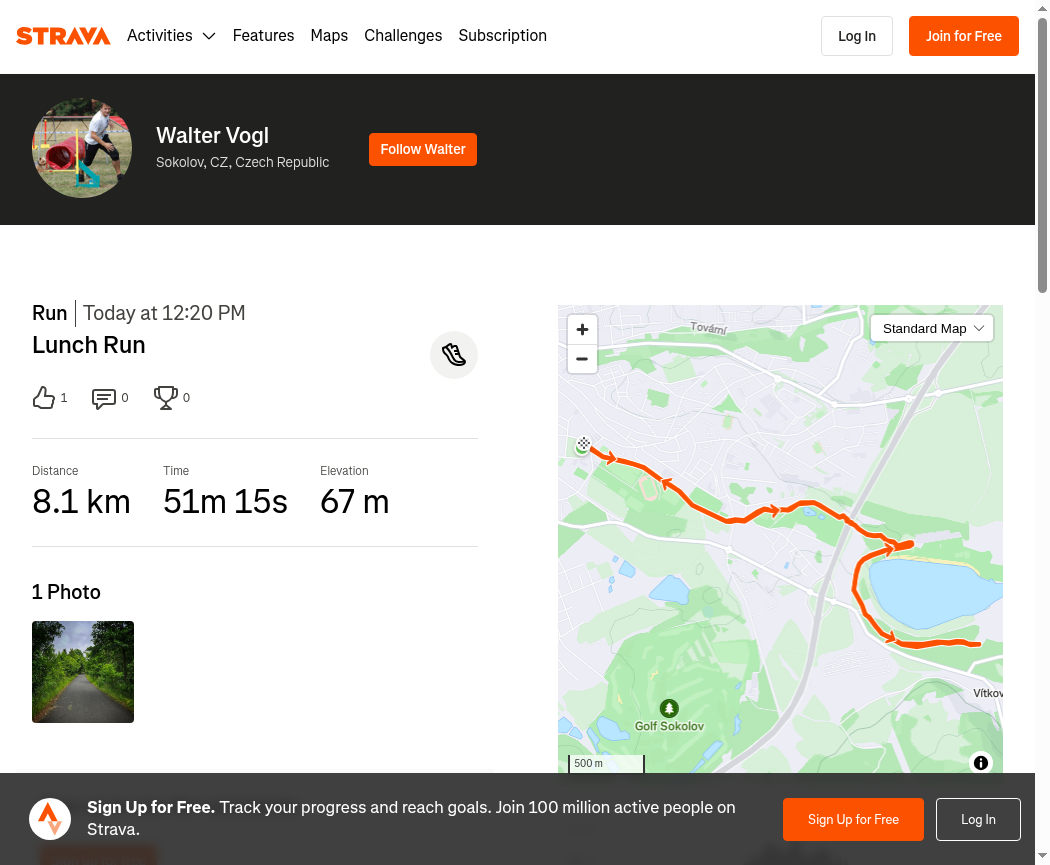Open the Subscription page
The height and width of the screenshot is (865, 1050).
pos(502,35)
